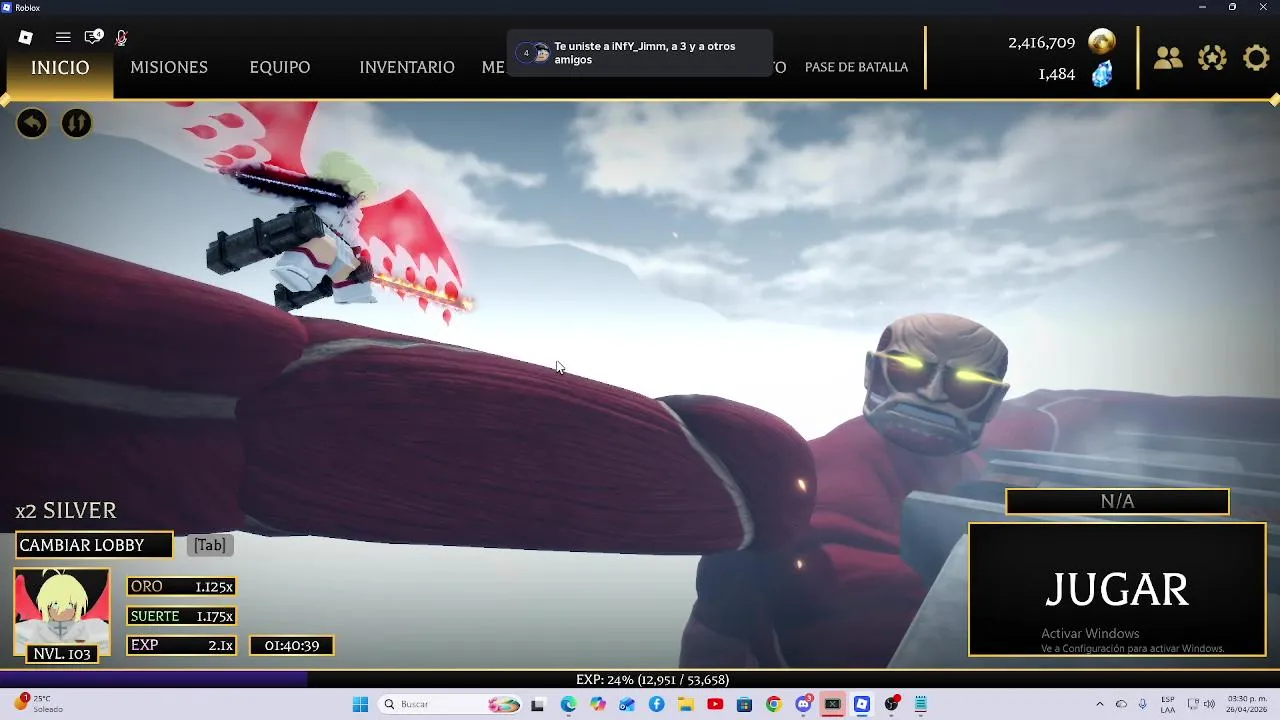
Task: Click the ORO 1.125x multiplier
Action: (182, 587)
